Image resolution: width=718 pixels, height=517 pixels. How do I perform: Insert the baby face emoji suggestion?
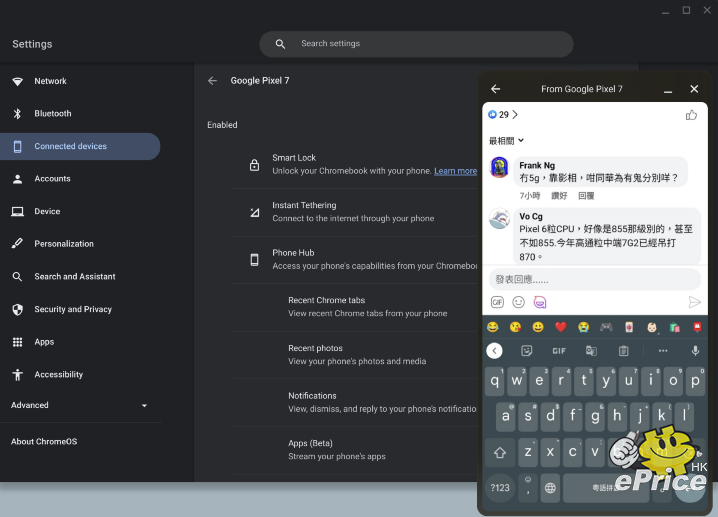651,327
